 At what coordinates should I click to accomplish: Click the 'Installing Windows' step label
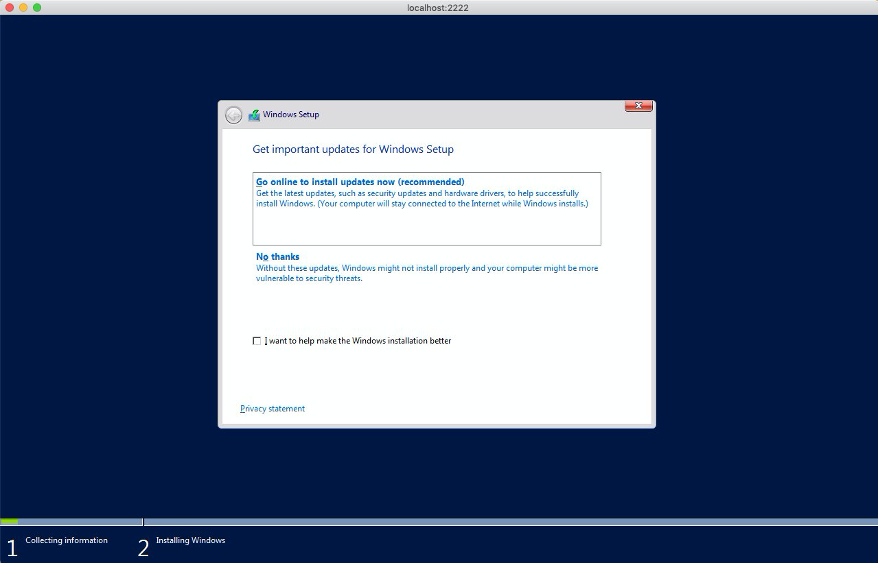coord(191,540)
